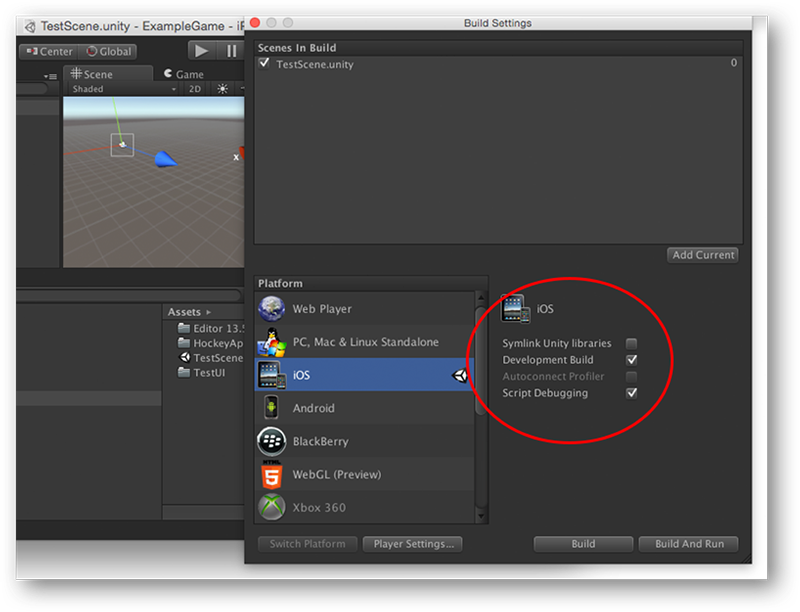The image size is (800, 612).
Task: Select the BlackBerry platform
Action: (364, 441)
